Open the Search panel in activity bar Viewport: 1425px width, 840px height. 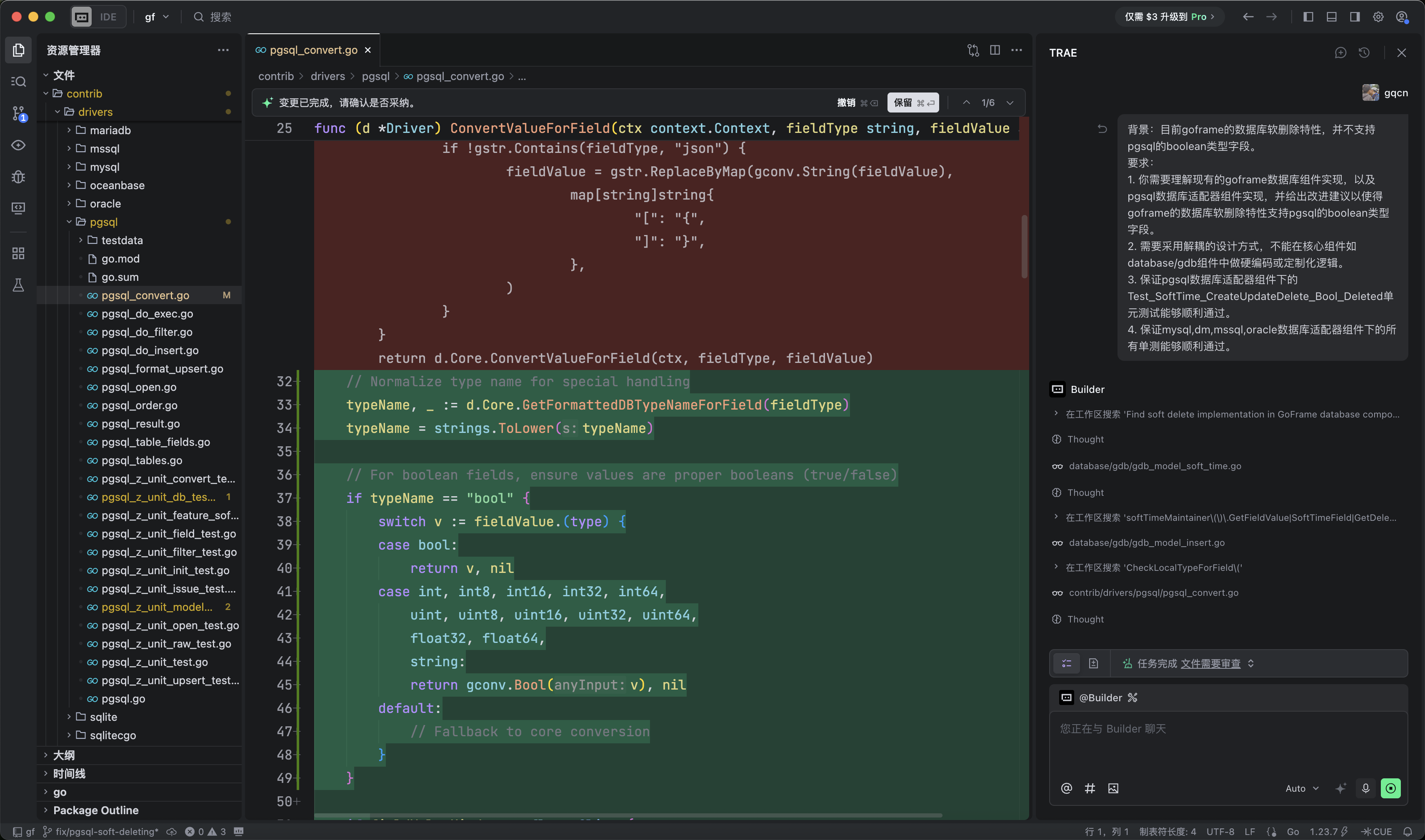coord(18,82)
